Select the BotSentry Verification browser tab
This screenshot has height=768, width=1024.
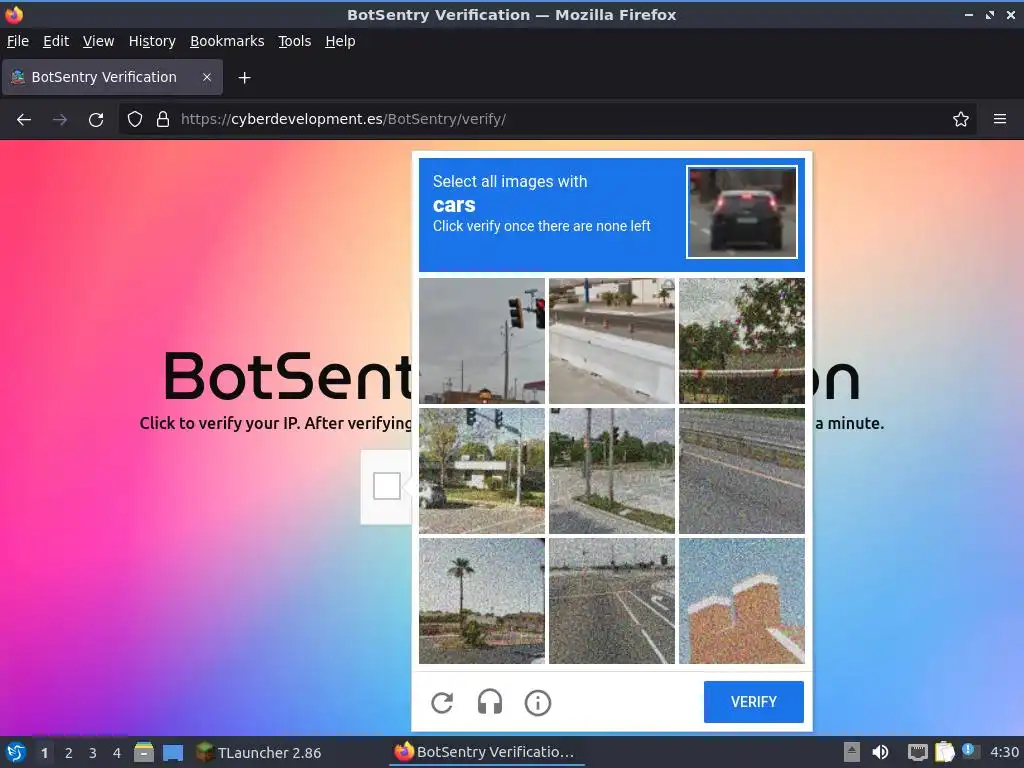tap(112, 77)
